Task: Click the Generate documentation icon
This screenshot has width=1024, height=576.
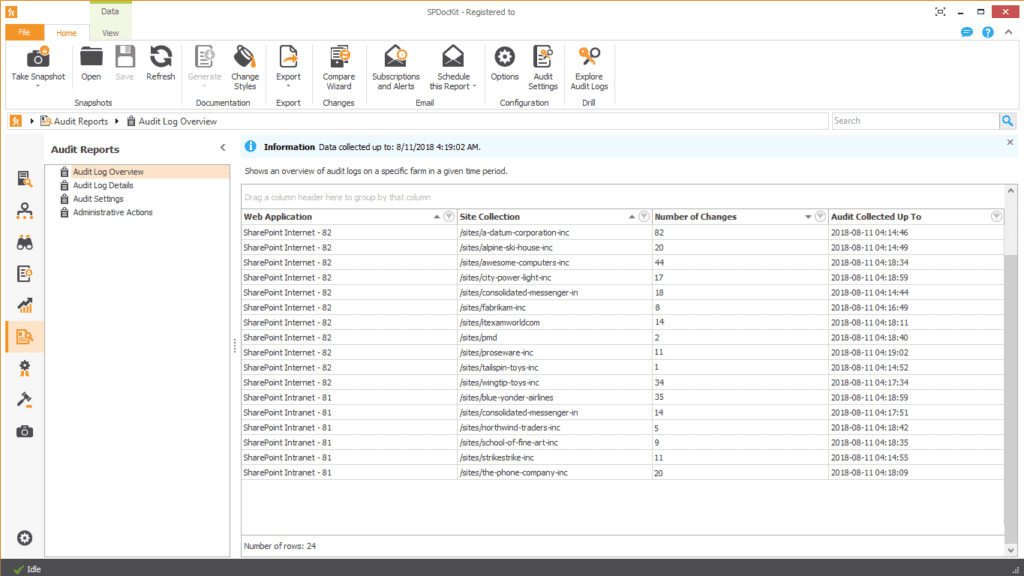Action: pos(204,57)
